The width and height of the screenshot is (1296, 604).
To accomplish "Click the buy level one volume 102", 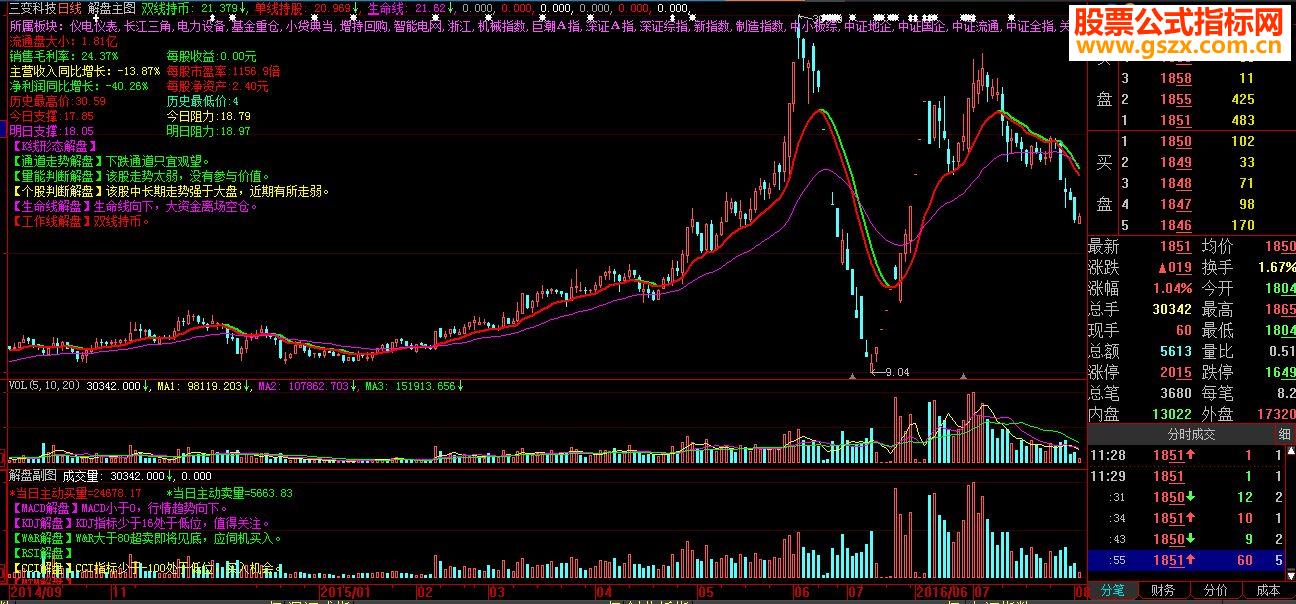I will [1243, 142].
